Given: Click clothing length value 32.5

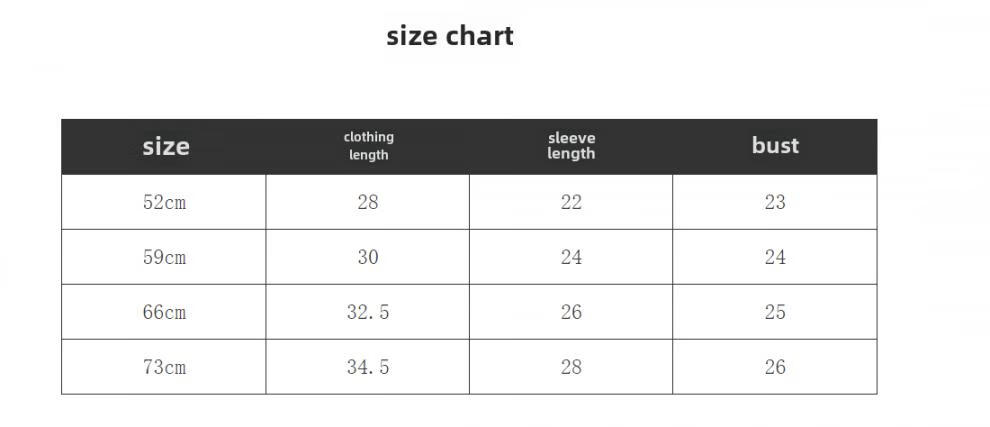Looking at the screenshot, I should [368, 312].
